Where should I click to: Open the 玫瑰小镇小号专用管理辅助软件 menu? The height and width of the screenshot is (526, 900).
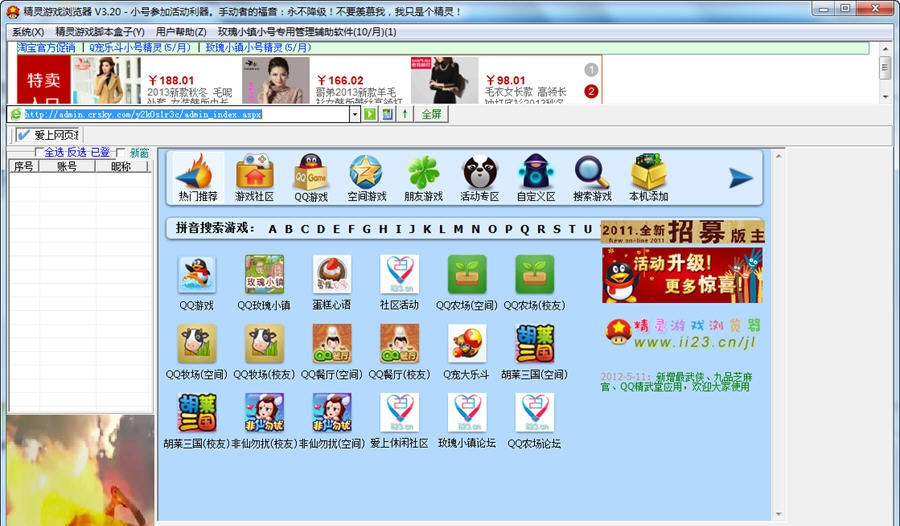[307, 32]
